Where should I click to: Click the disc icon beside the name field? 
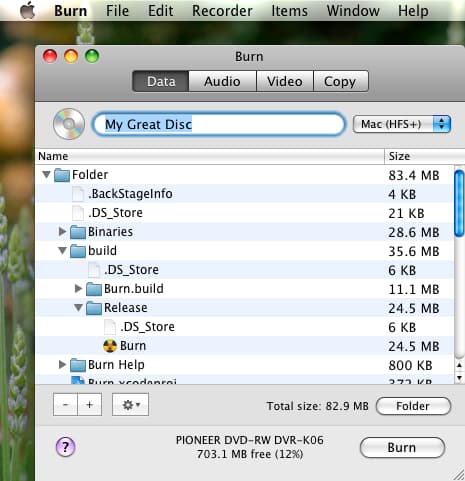pyautogui.click(x=69, y=124)
